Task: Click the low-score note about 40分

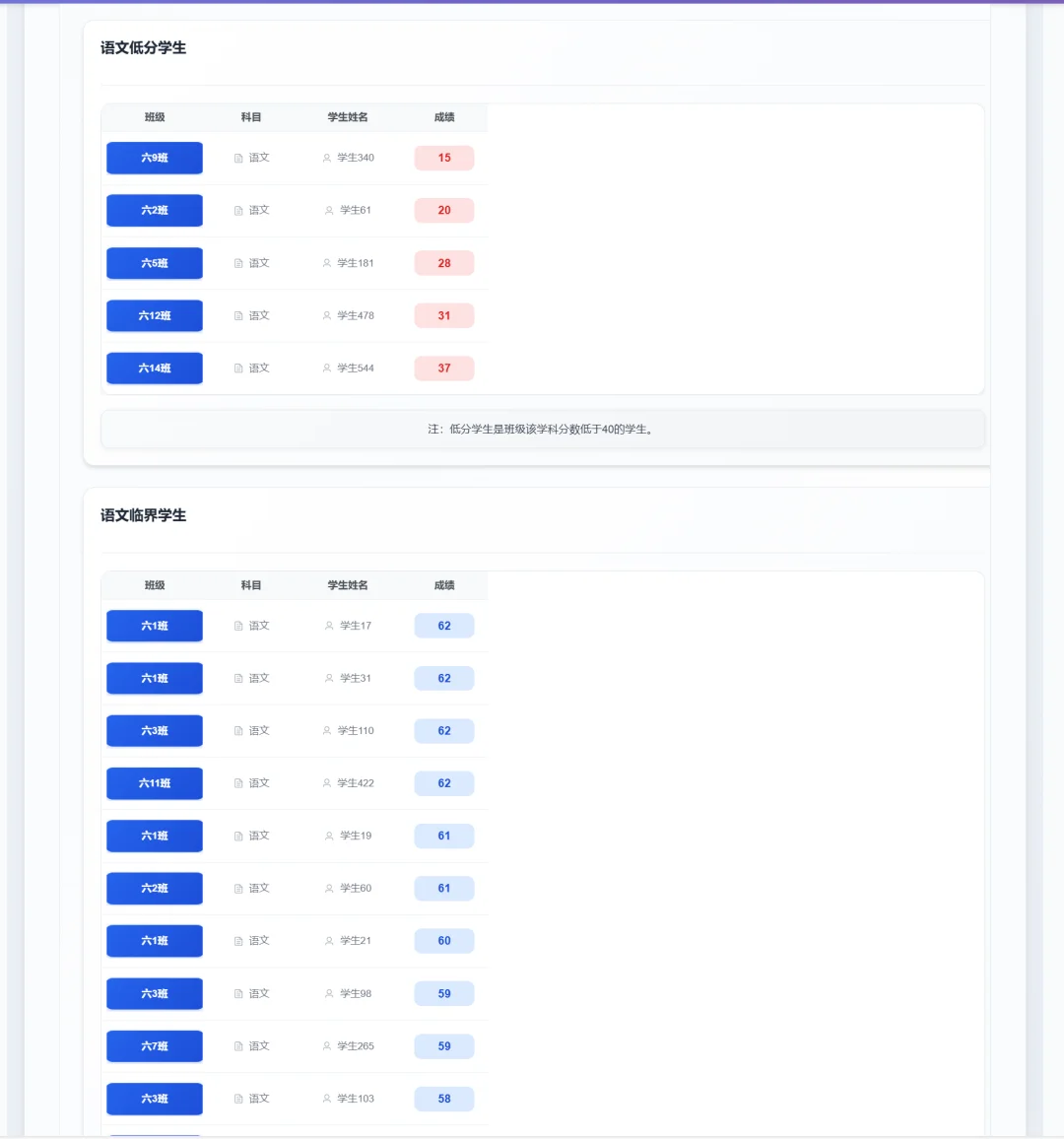Action: 543,430
